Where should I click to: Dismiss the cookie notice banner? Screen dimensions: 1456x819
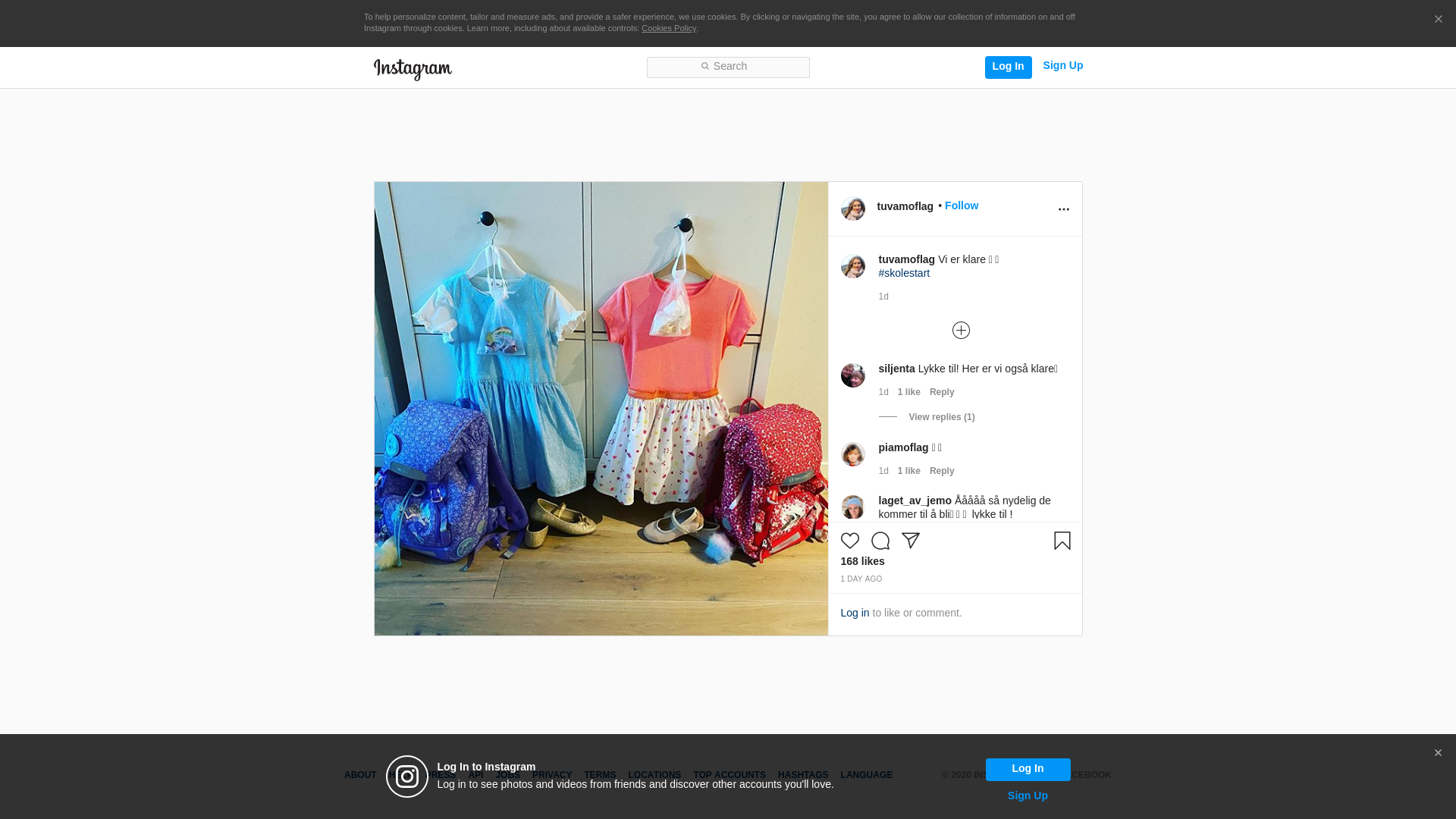click(1438, 20)
